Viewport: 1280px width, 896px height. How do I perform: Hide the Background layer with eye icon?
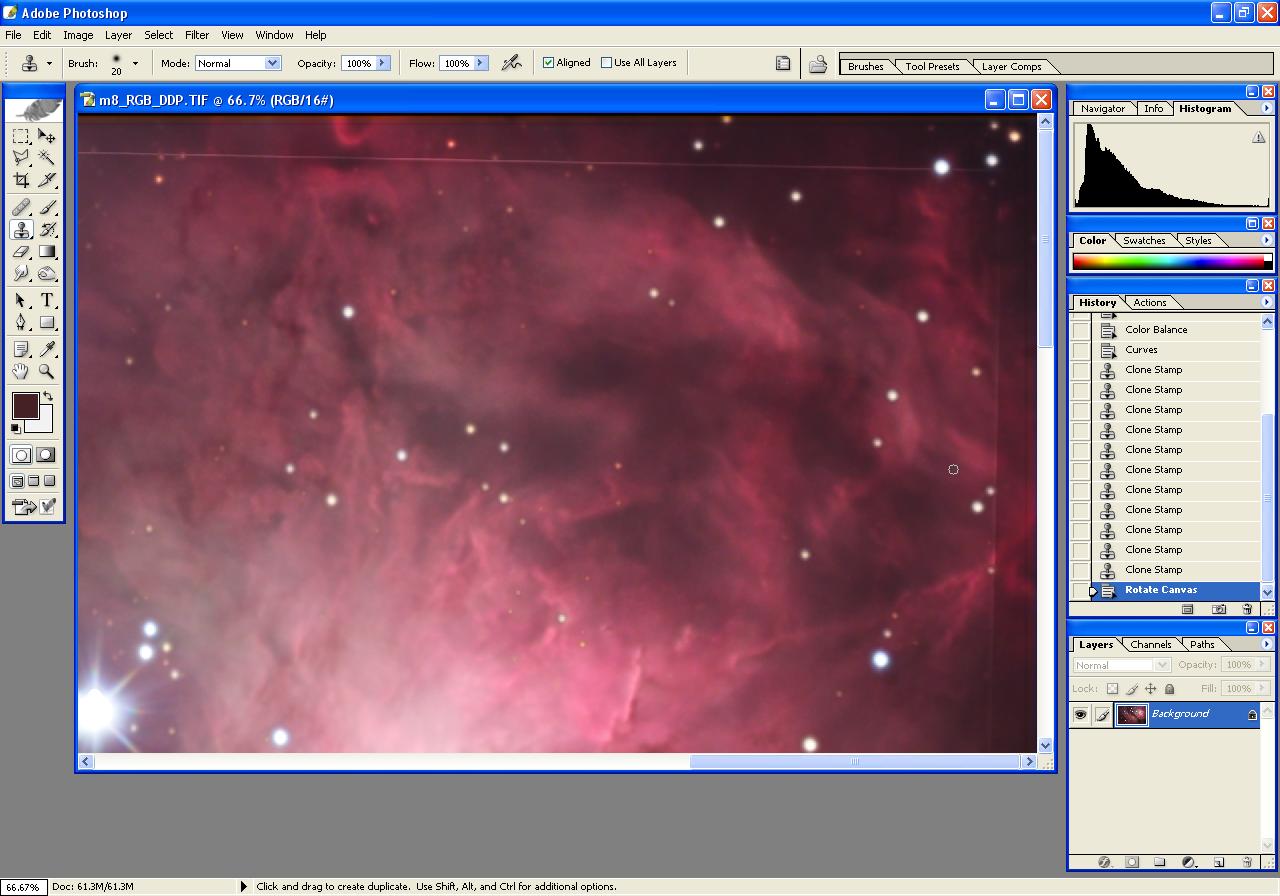coord(1080,714)
